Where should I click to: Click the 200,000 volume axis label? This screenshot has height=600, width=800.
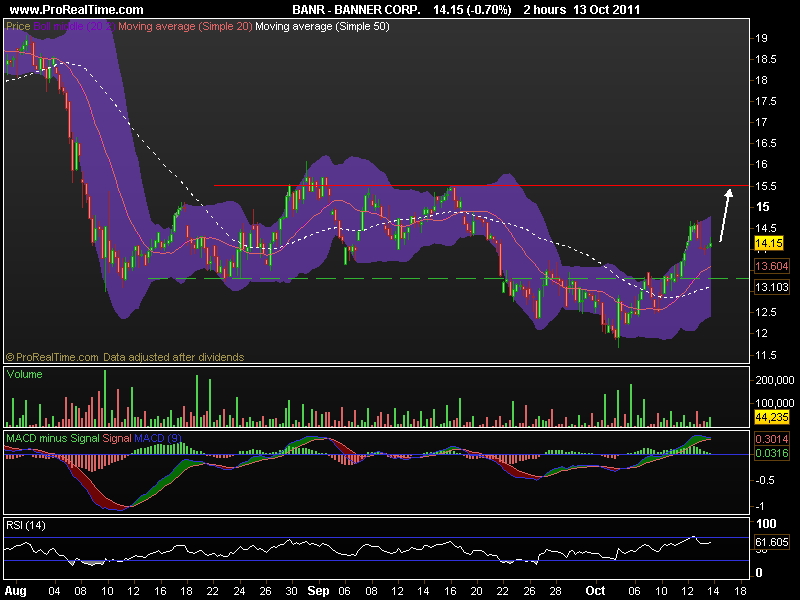(x=775, y=380)
